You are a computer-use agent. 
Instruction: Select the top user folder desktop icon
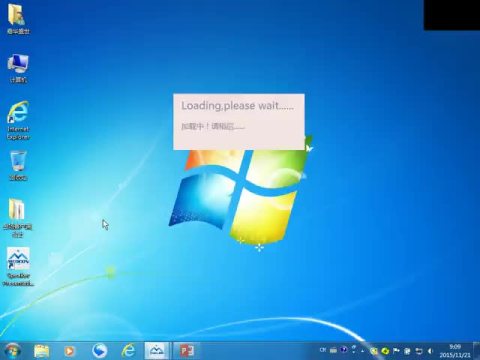(18, 18)
